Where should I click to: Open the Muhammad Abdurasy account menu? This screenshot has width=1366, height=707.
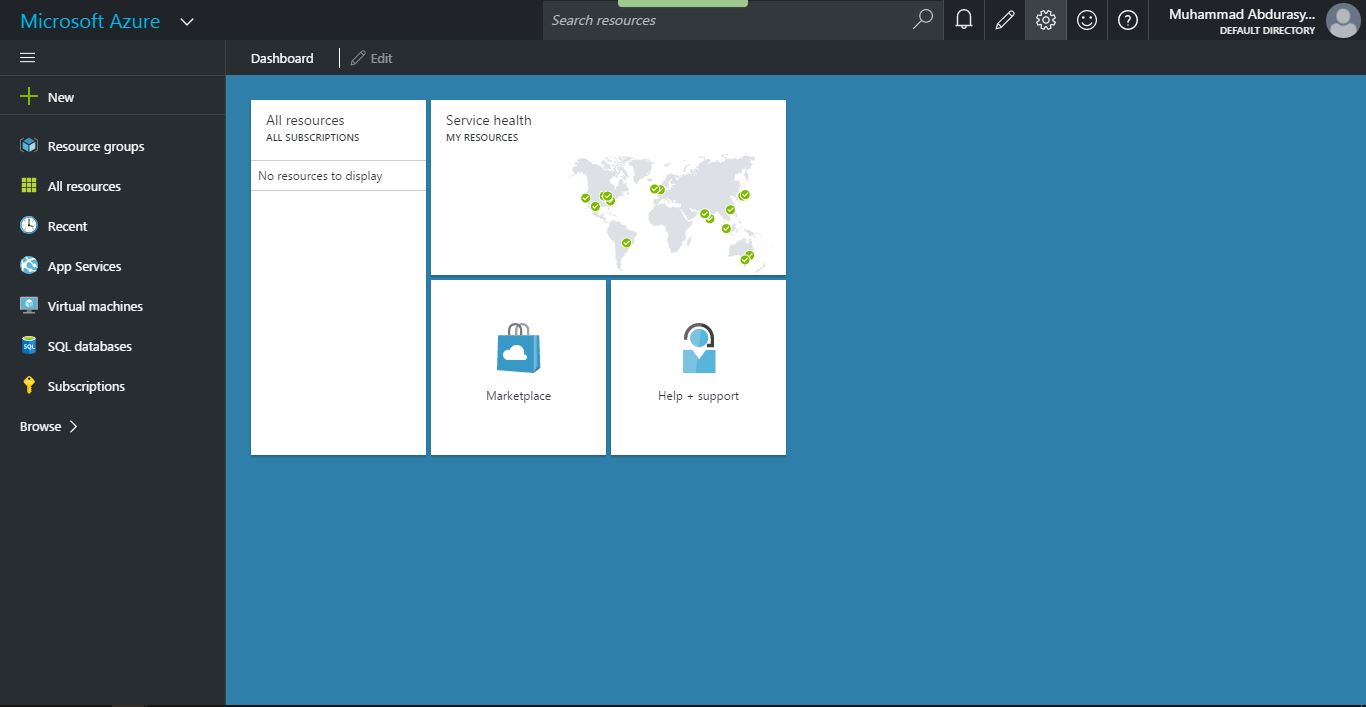(1257, 20)
